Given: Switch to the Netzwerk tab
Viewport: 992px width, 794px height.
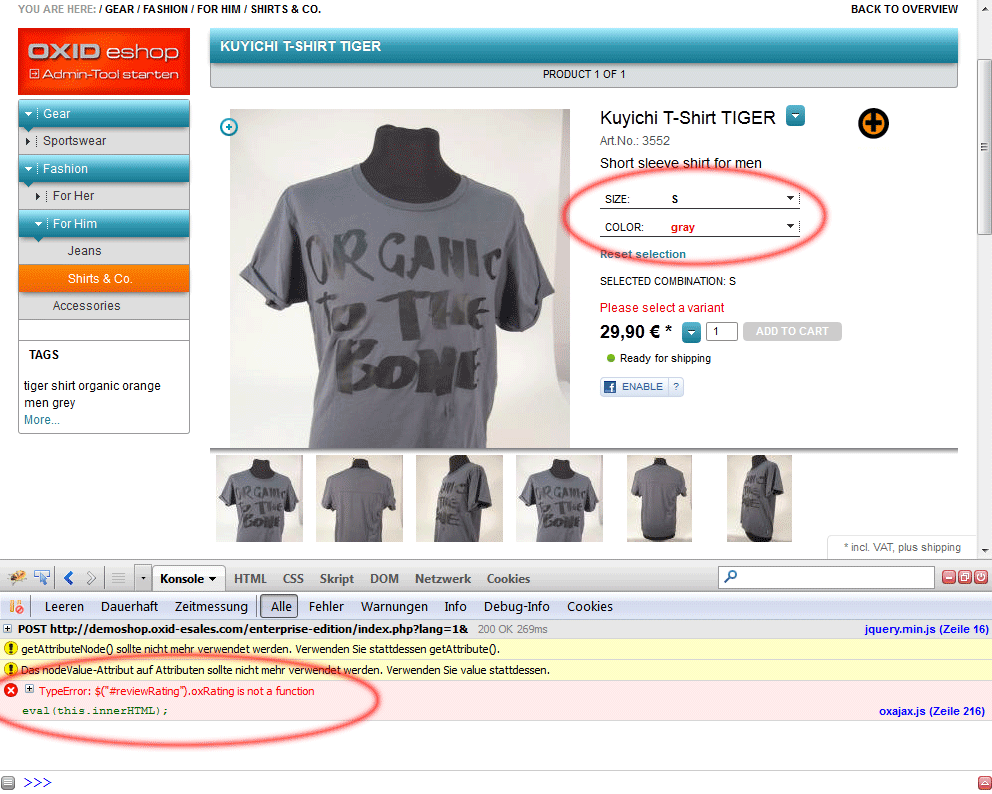Looking at the screenshot, I should click(443, 578).
